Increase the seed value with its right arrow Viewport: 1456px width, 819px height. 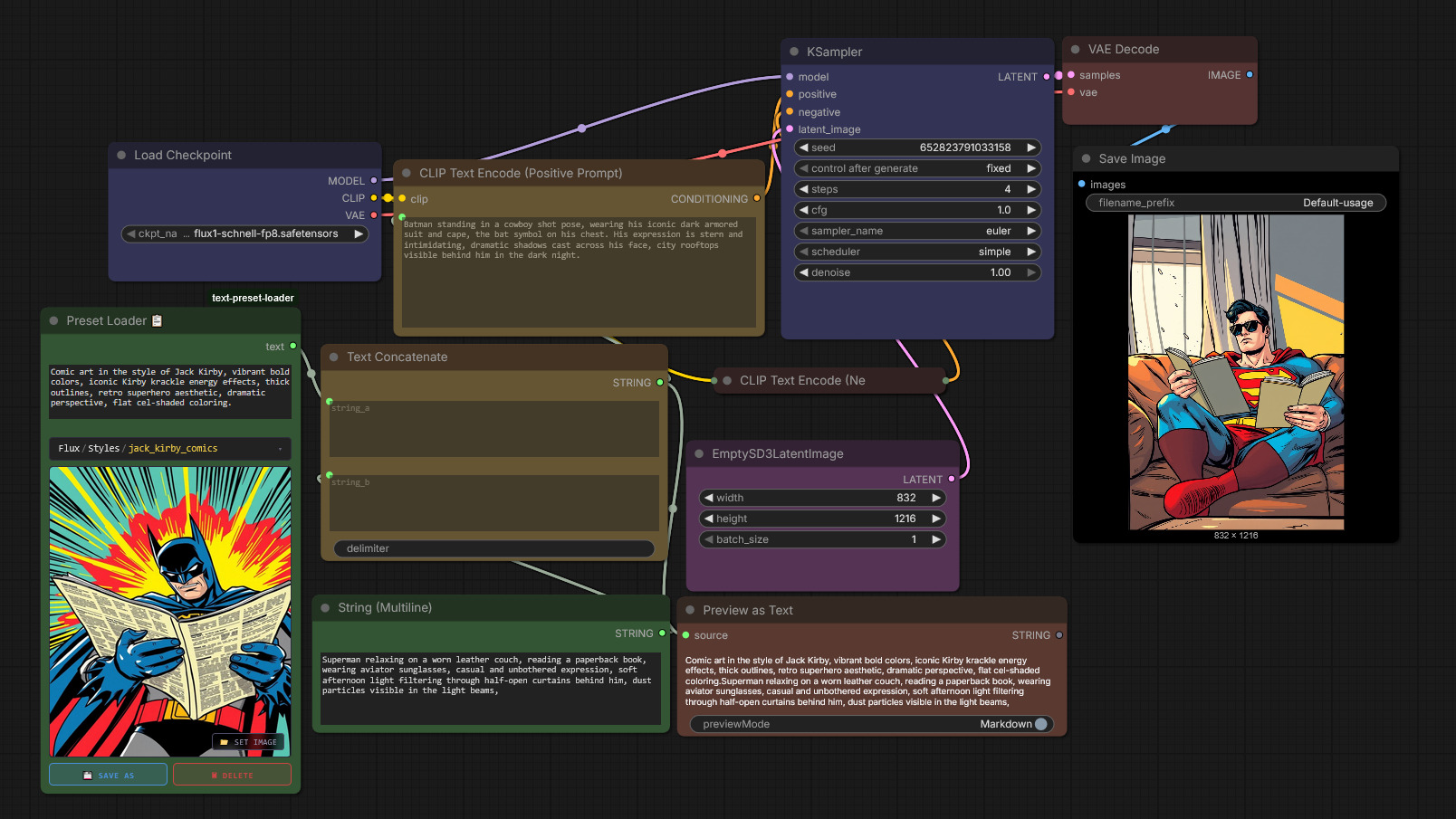1031,148
